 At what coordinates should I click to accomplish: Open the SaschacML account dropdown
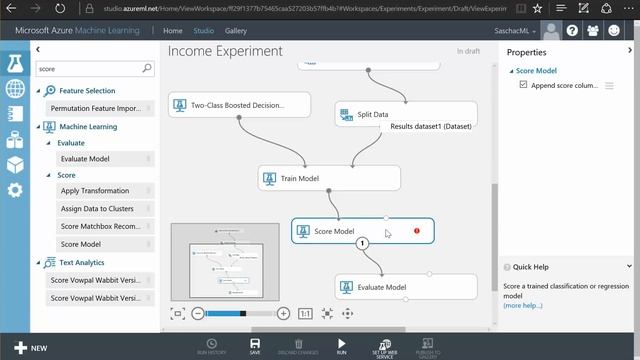(x=515, y=31)
